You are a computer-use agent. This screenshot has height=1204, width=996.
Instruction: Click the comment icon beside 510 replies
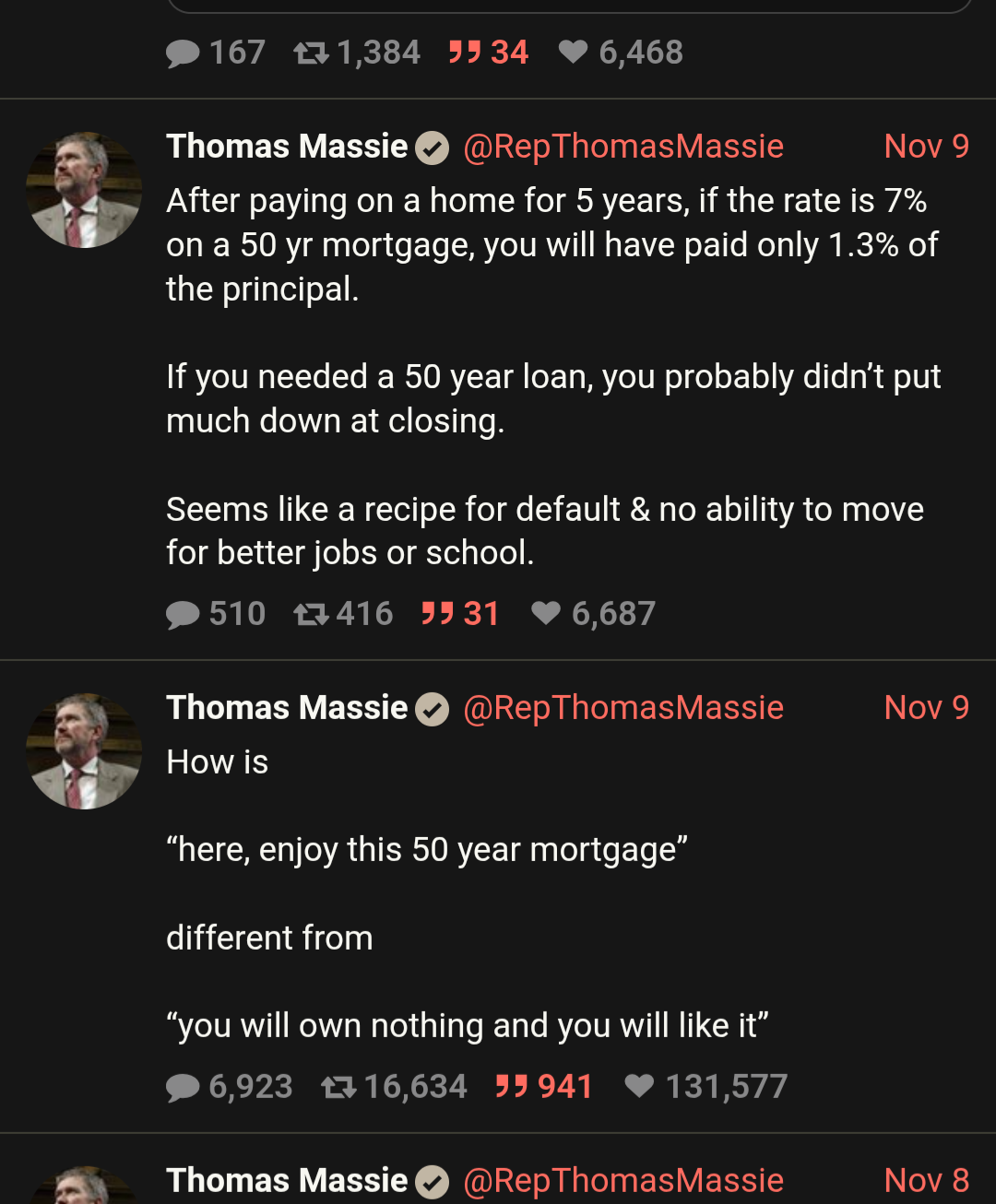coord(183,615)
